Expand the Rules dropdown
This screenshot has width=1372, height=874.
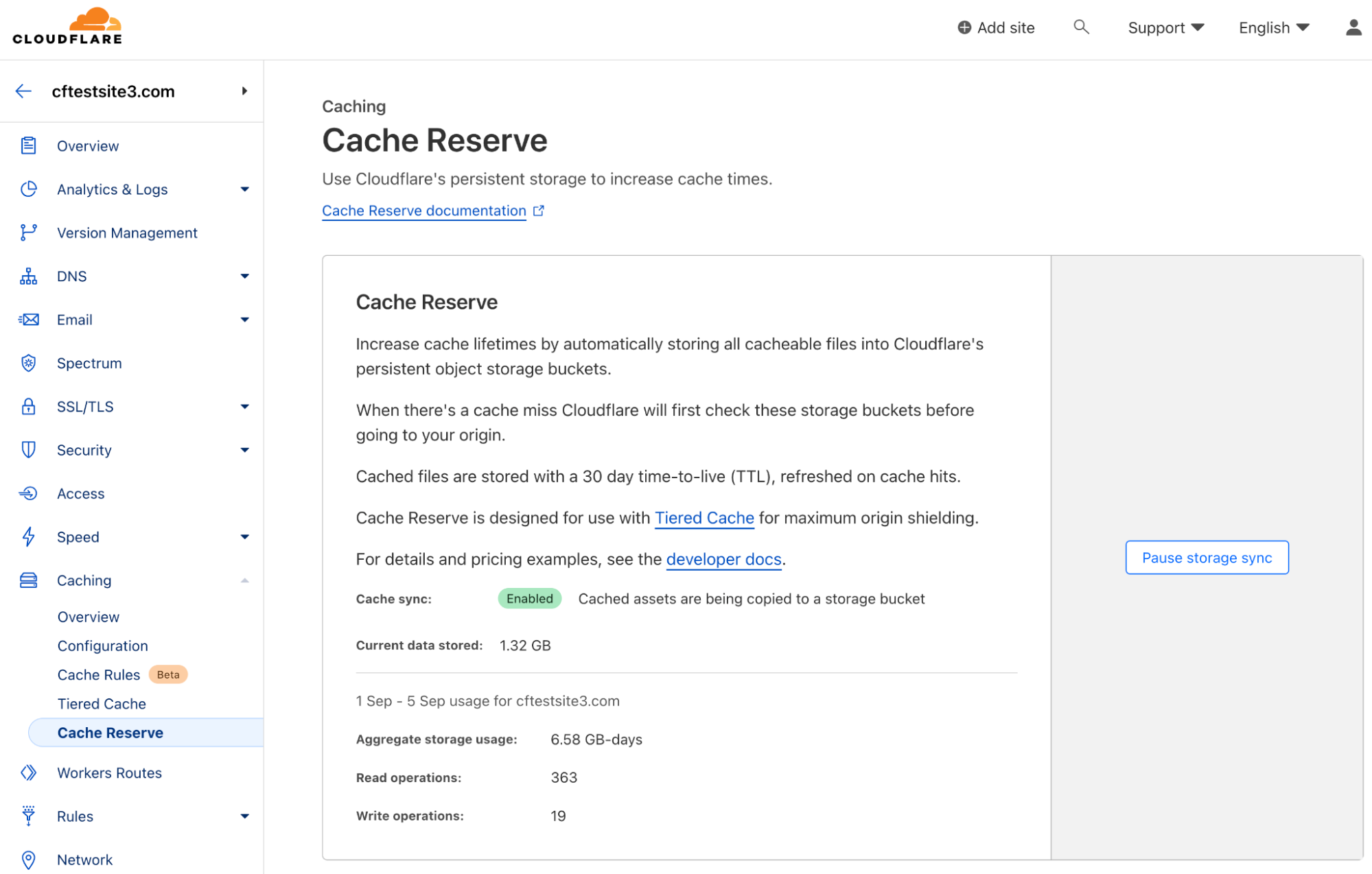click(x=244, y=816)
